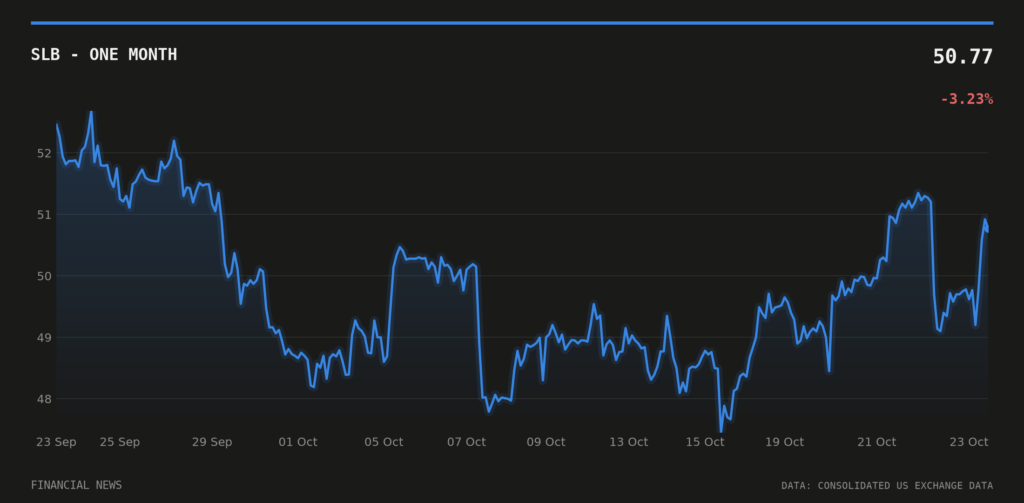1024x503 pixels.
Task: Select the 05 Oct date label
Action: (x=383, y=442)
